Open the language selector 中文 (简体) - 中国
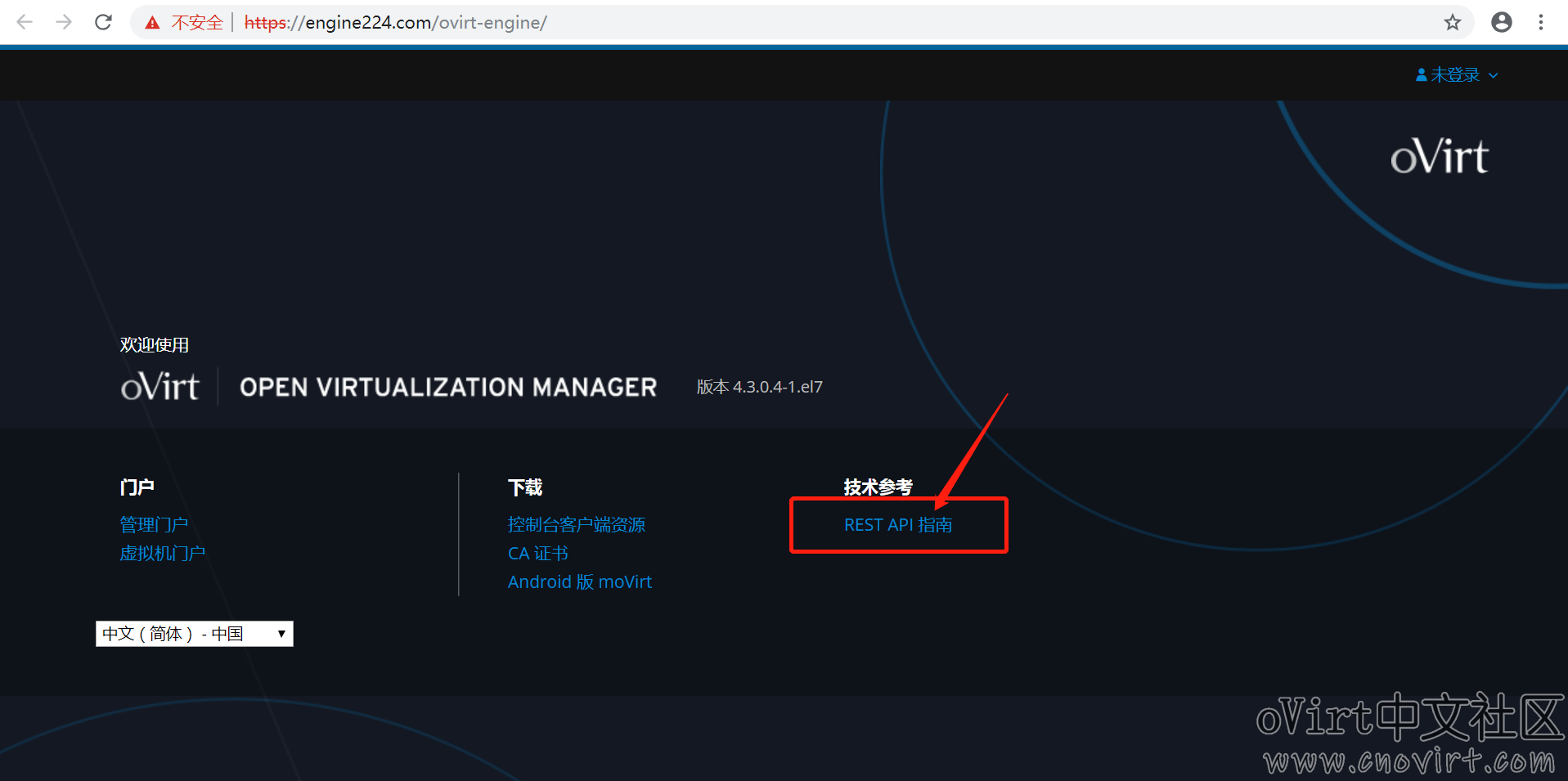The image size is (1568, 781). 195,634
